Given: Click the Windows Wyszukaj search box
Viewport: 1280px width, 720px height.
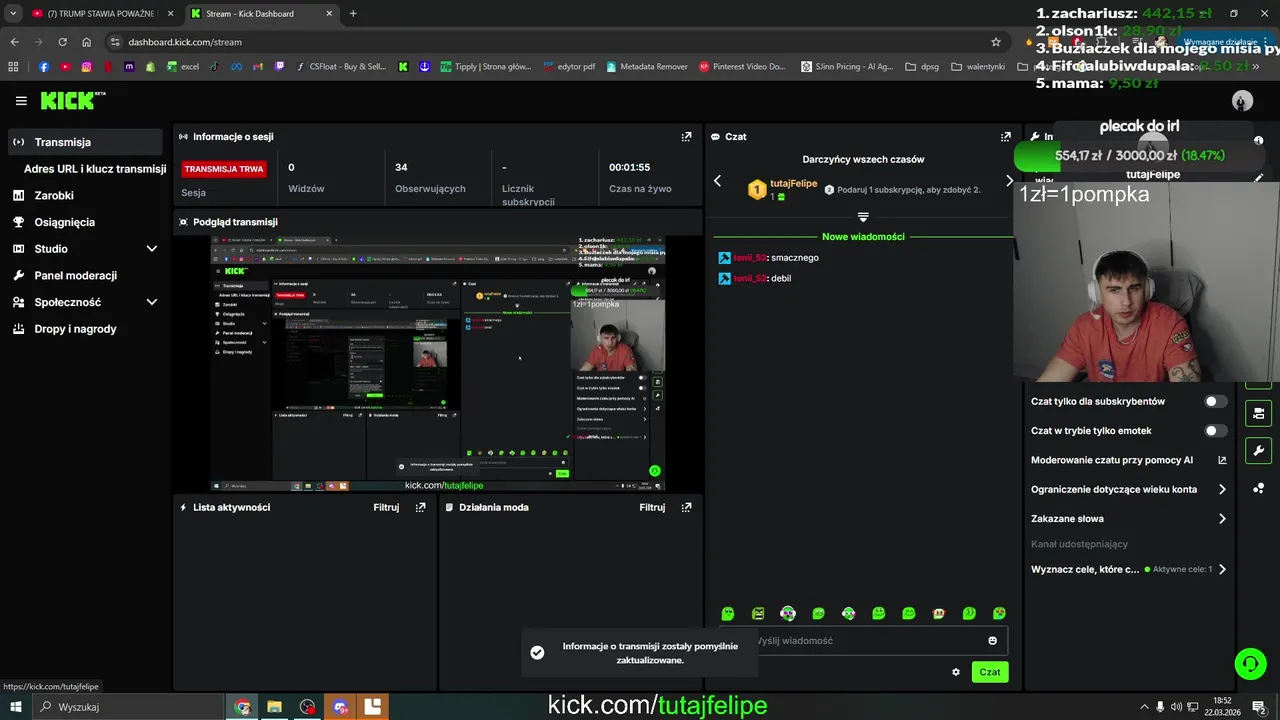Looking at the screenshot, I should (130, 707).
